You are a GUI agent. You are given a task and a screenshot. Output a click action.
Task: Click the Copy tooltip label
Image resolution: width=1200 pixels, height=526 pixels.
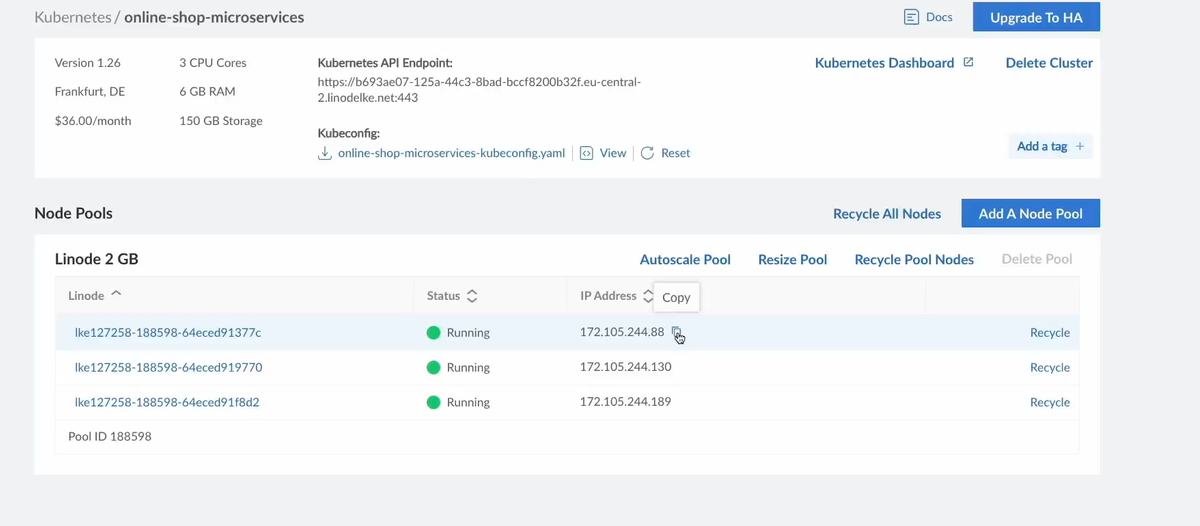[x=676, y=297]
